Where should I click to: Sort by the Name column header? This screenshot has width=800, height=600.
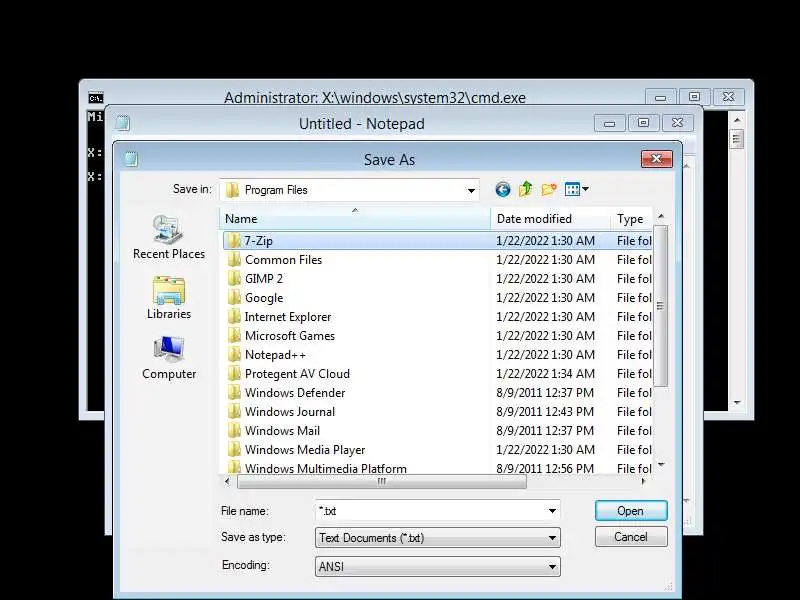click(355, 219)
